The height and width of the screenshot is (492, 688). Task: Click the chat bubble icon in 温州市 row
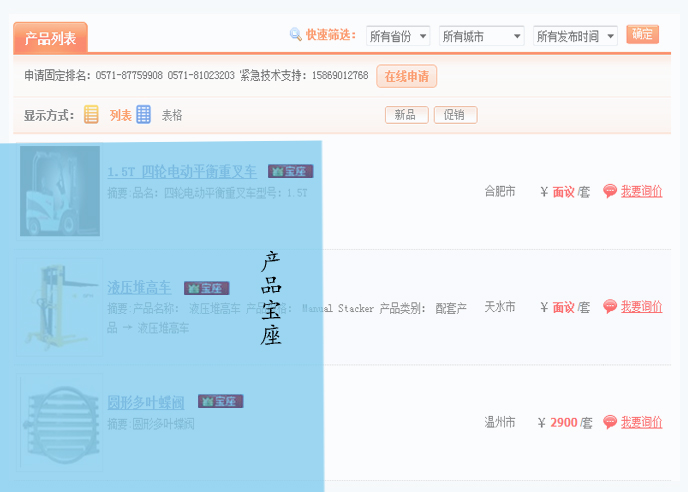point(610,423)
